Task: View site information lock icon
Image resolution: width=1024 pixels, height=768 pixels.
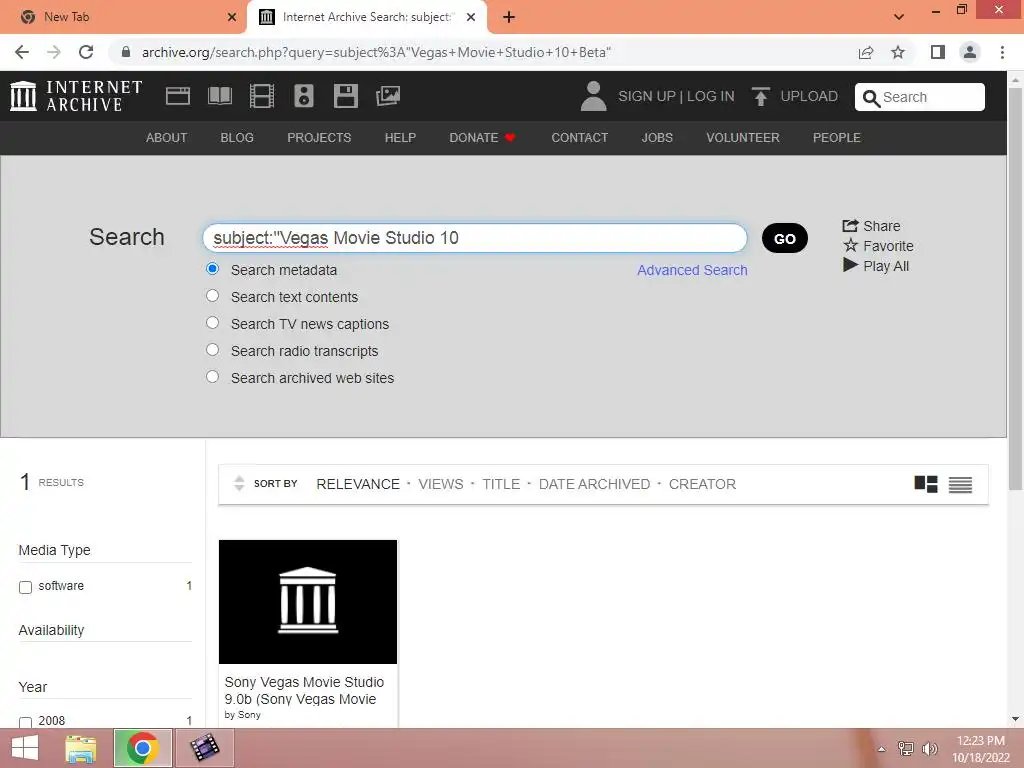Action: pyautogui.click(x=126, y=52)
